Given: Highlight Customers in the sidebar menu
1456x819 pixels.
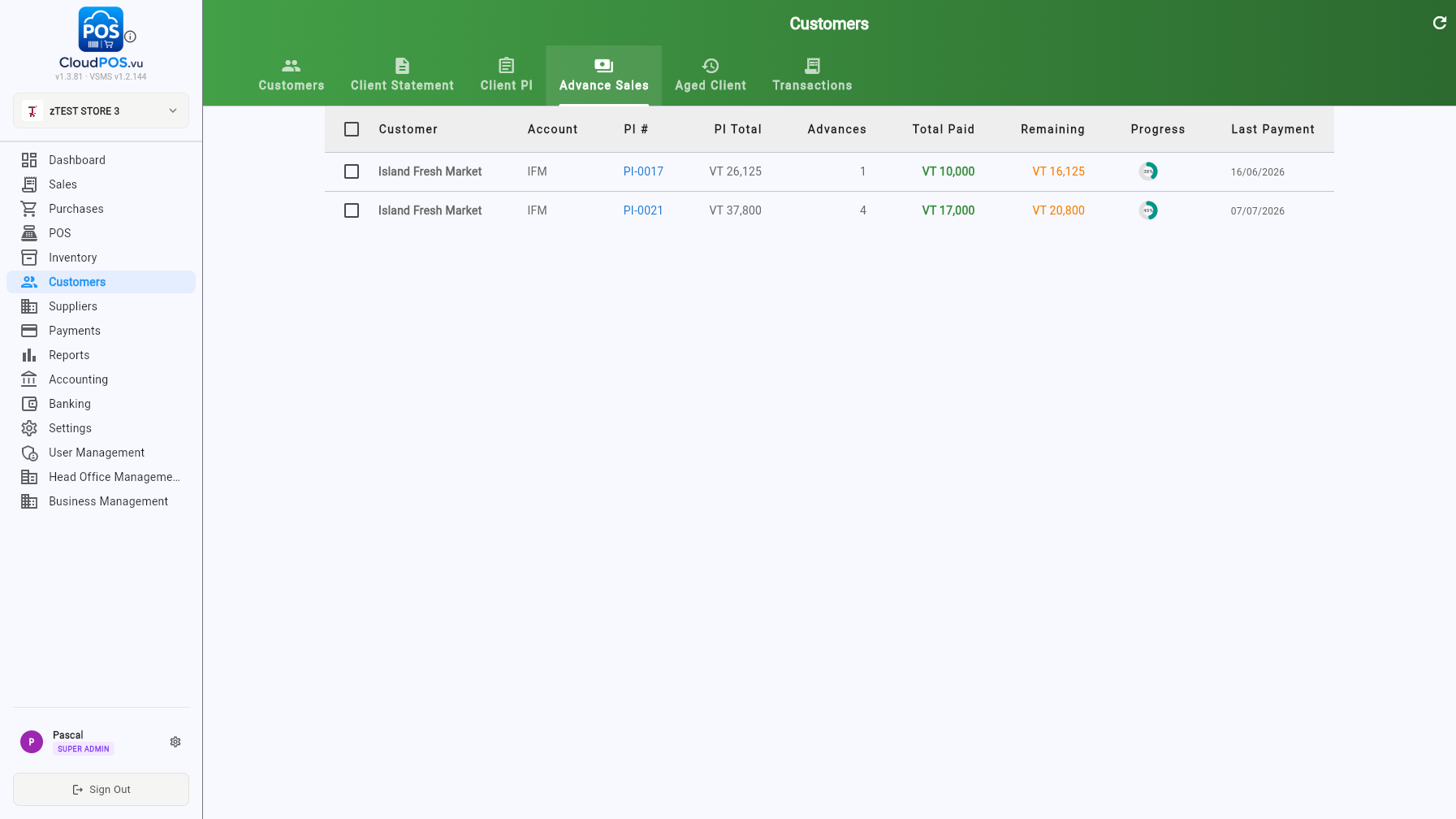Looking at the screenshot, I should pos(101,282).
